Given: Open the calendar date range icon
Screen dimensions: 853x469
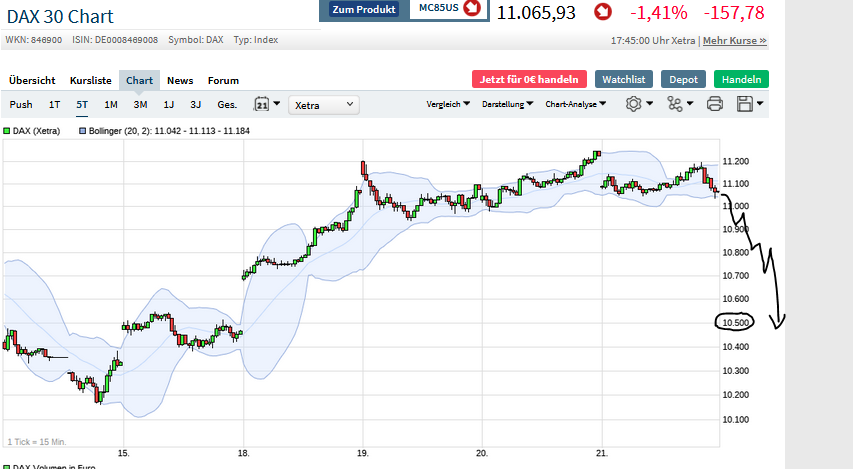Looking at the screenshot, I should (x=263, y=104).
